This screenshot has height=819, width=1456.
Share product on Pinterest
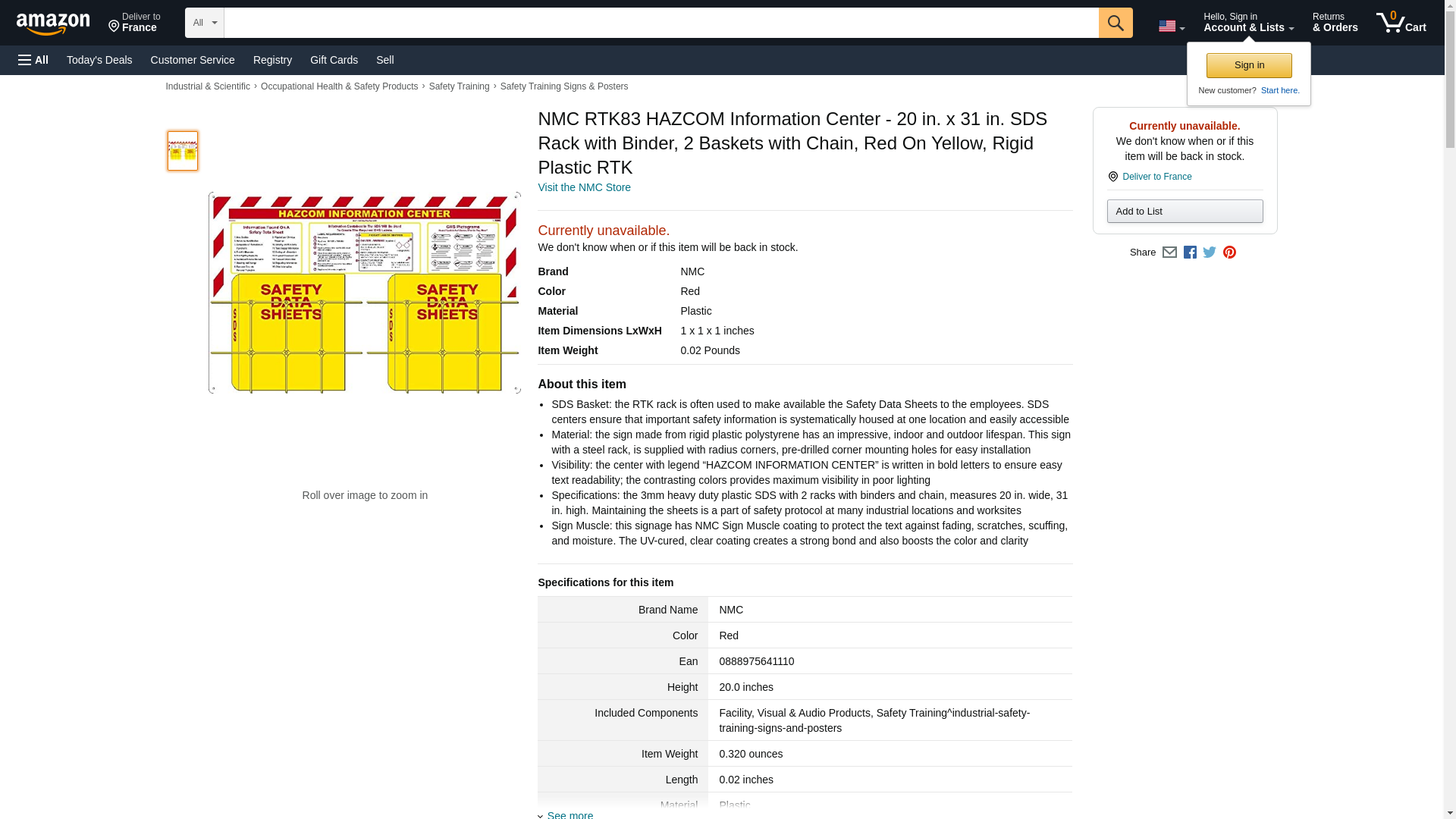[1229, 253]
